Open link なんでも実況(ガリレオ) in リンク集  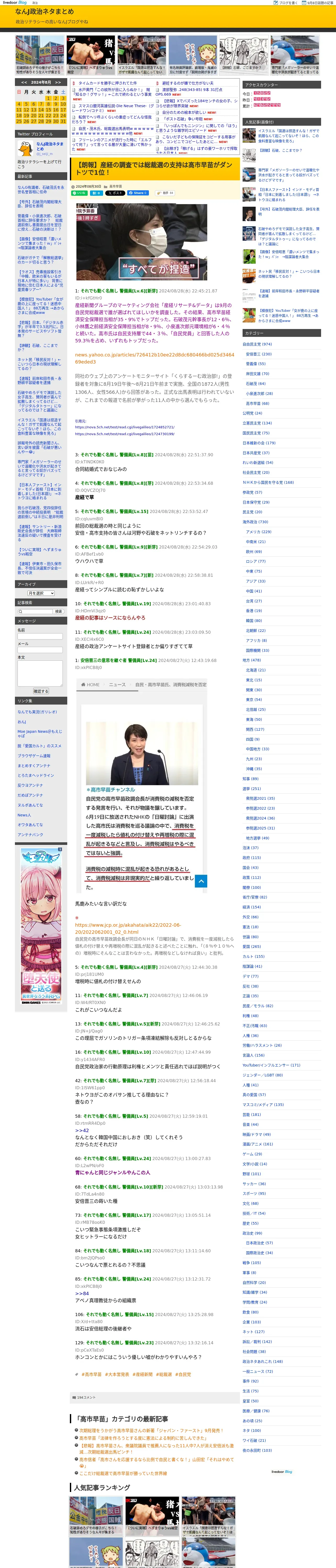(x=37, y=712)
